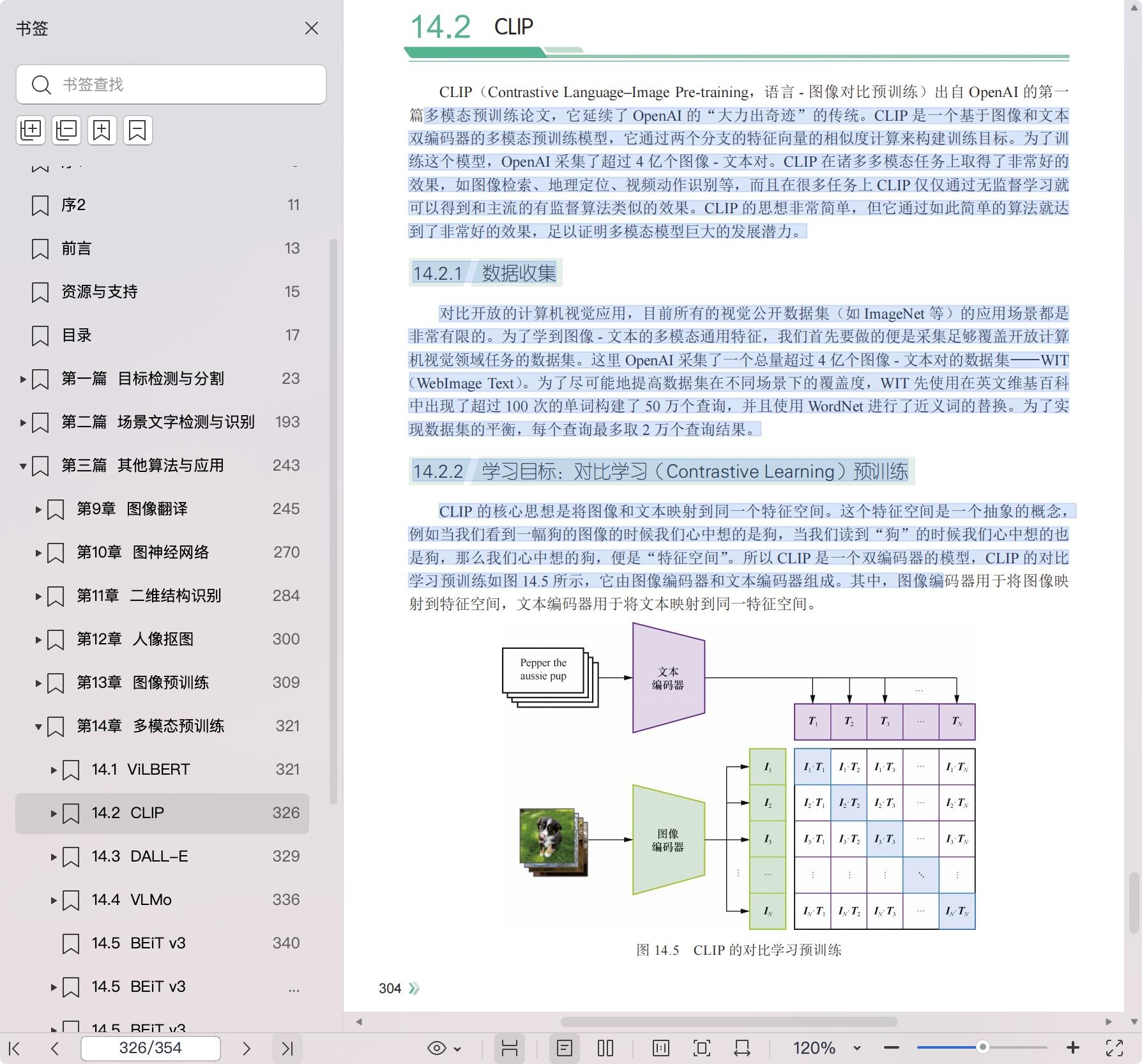Image resolution: width=1142 pixels, height=1064 pixels.
Task: Zoom out with minus button
Action: click(892, 1048)
